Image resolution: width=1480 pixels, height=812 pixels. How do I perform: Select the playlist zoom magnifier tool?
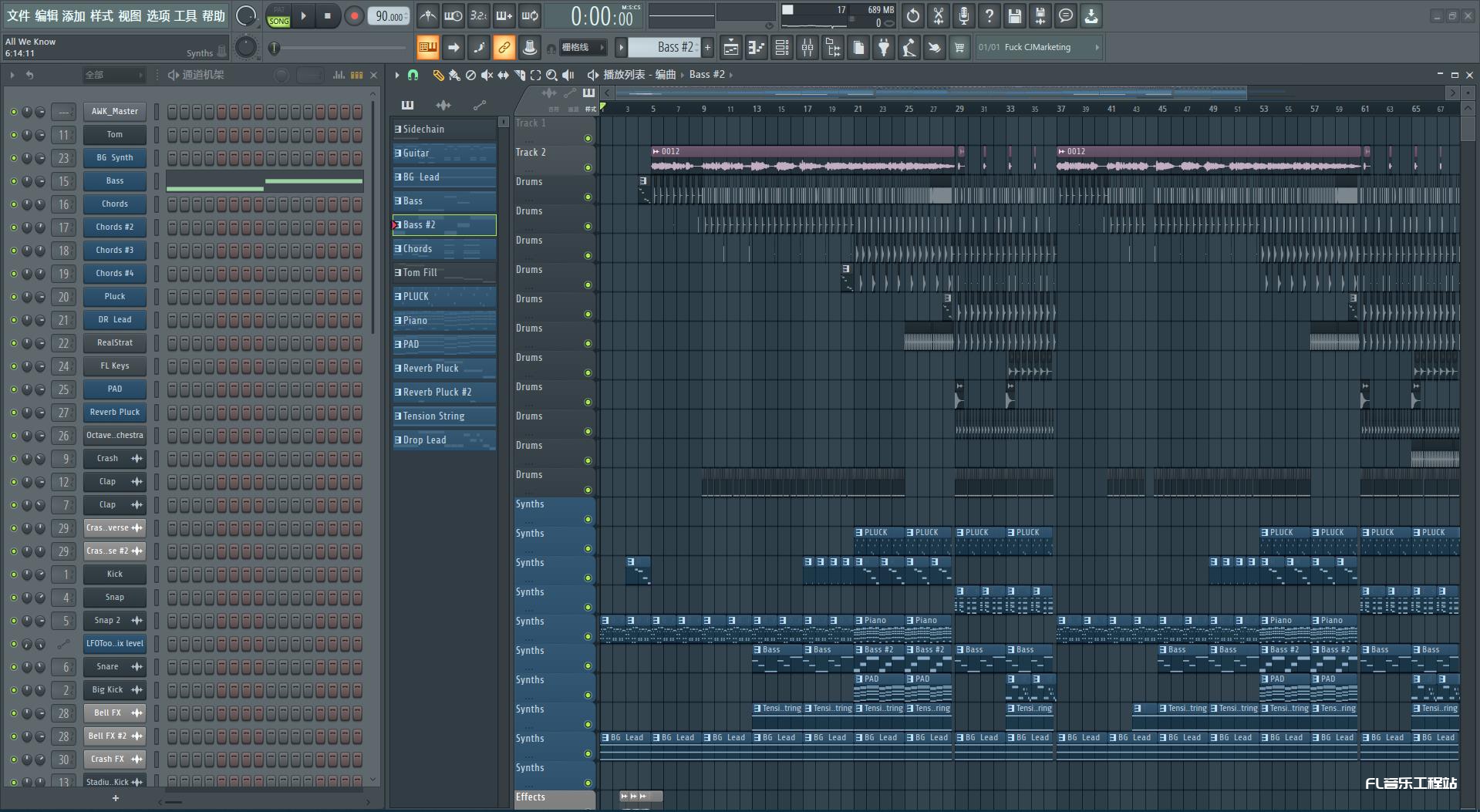[x=551, y=75]
